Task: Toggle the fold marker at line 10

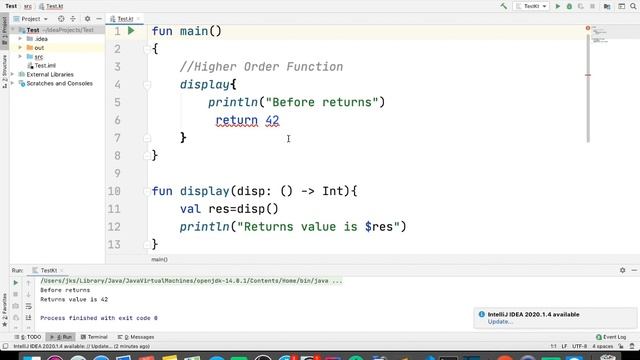Action: click(x=147, y=191)
